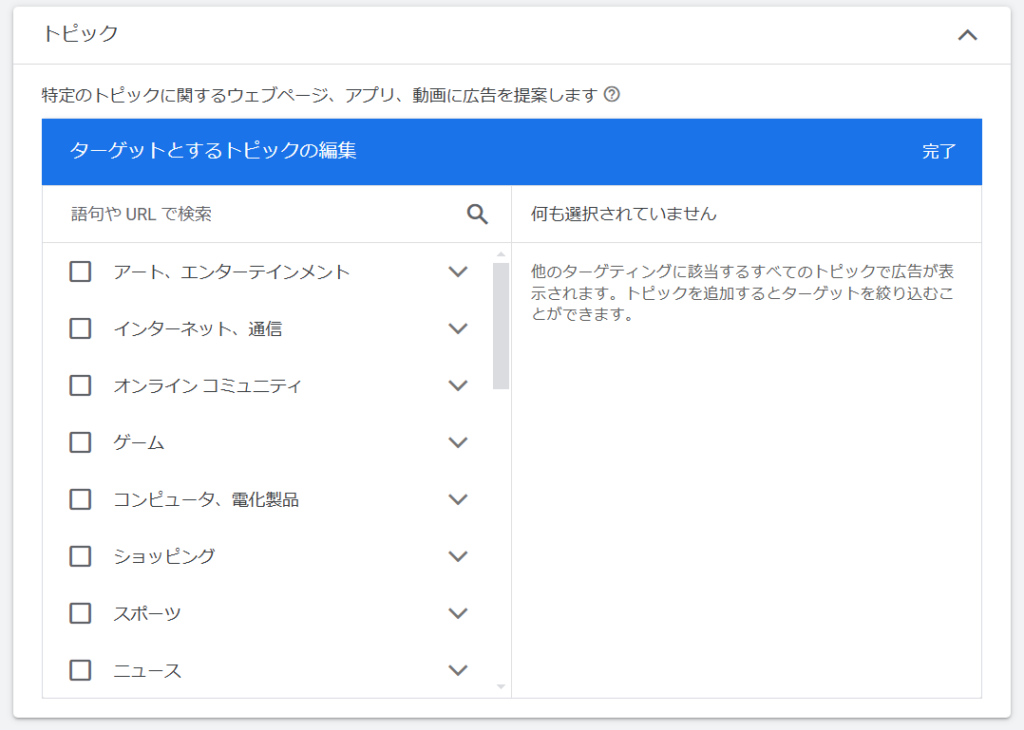1024x730 pixels.
Task: Click the スポーツ topic label
Action: (147, 614)
